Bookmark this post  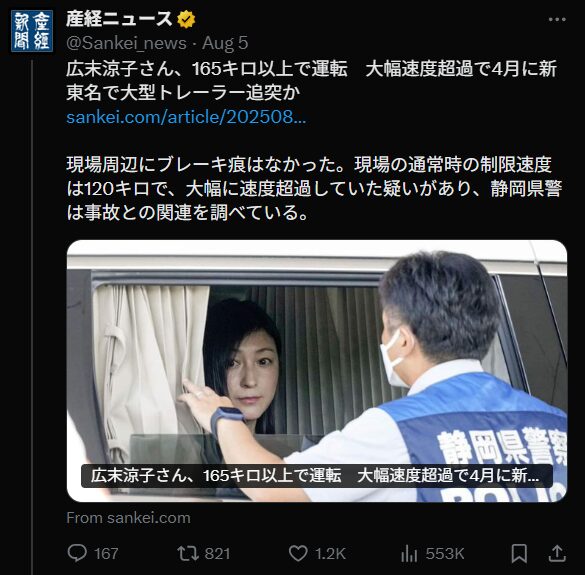519,553
